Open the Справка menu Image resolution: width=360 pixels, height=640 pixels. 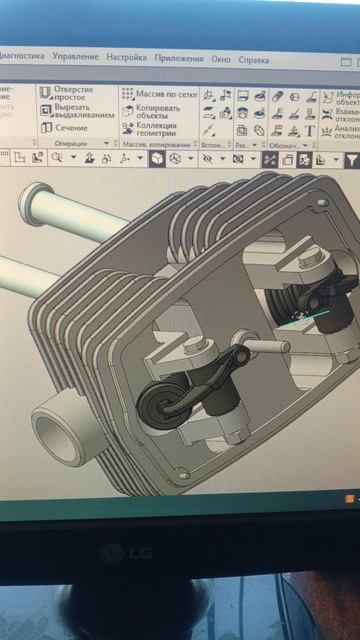253,60
